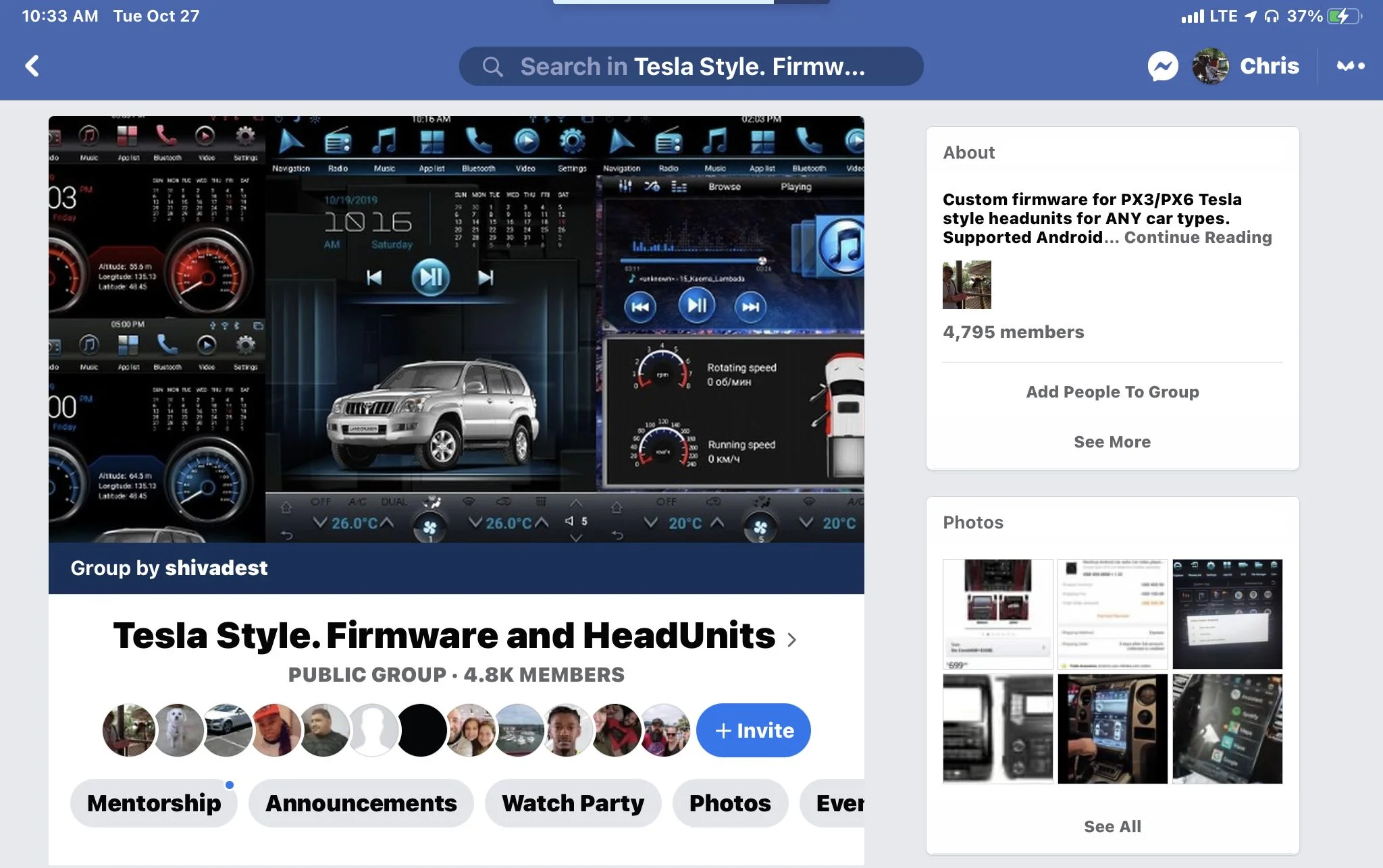
Task: Click the Invite button
Action: coord(754,730)
